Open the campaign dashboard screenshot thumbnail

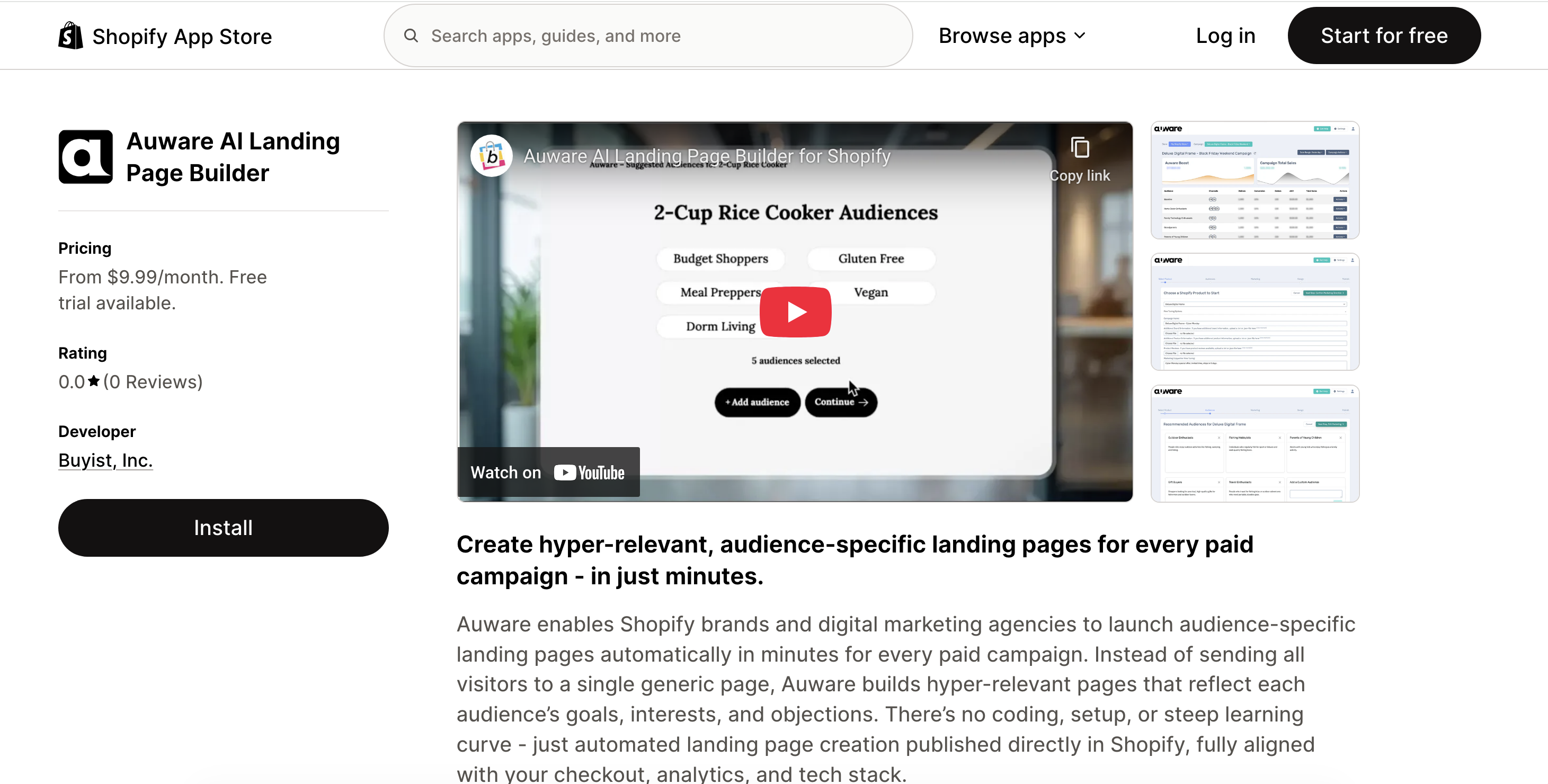1255,180
